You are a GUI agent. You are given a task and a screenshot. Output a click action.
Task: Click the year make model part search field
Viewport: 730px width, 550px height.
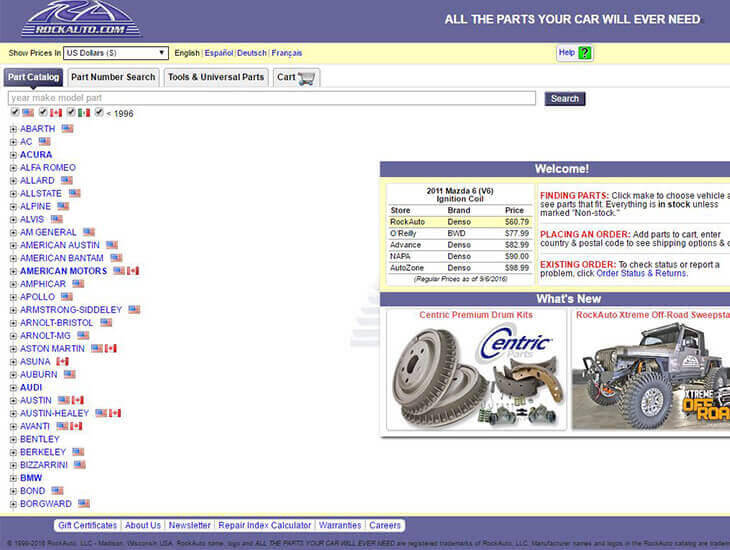[272, 98]
